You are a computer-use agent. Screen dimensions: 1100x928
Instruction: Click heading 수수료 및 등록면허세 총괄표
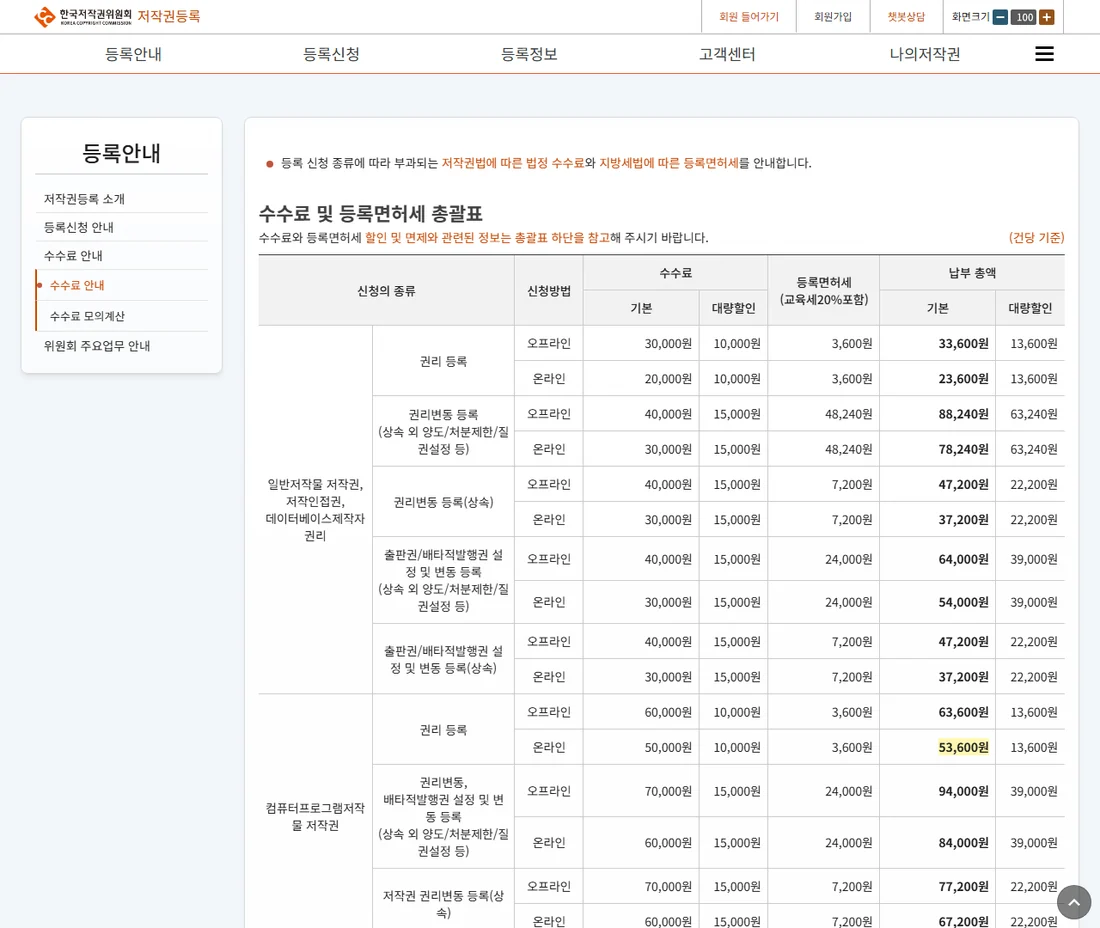(x=370, y=213)
